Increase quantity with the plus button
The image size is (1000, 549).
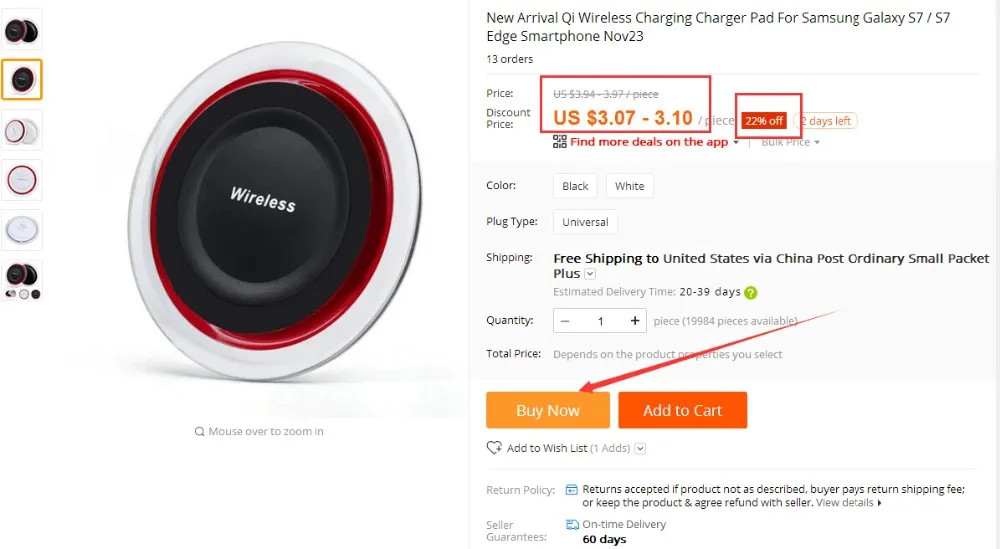coord(635,321)
